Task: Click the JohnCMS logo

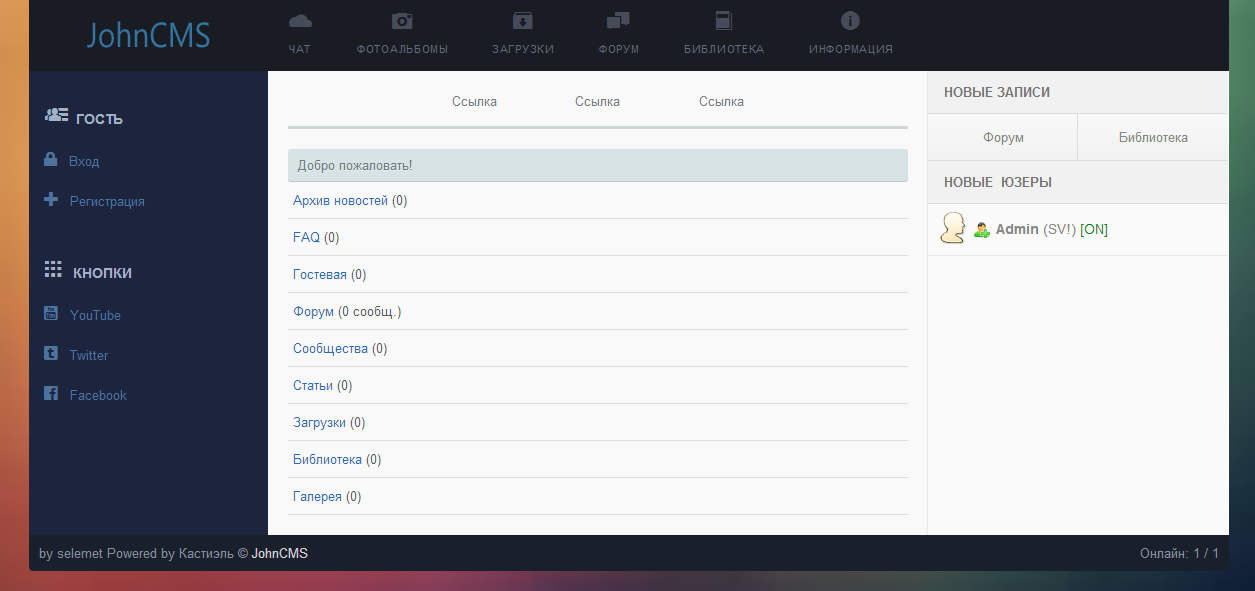Action: [x=148, y=36]
